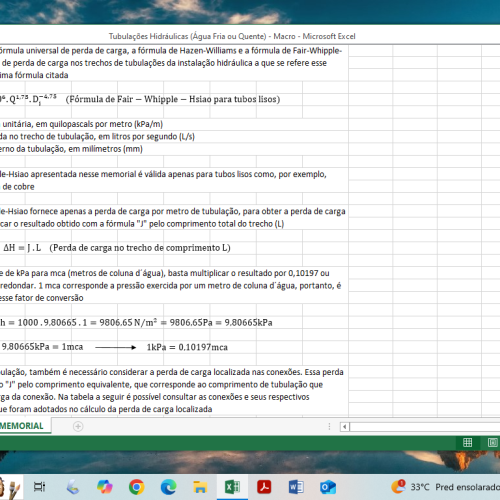Switch to Normal view in status bar
This screenshot has height=500, width=500.
467,442
